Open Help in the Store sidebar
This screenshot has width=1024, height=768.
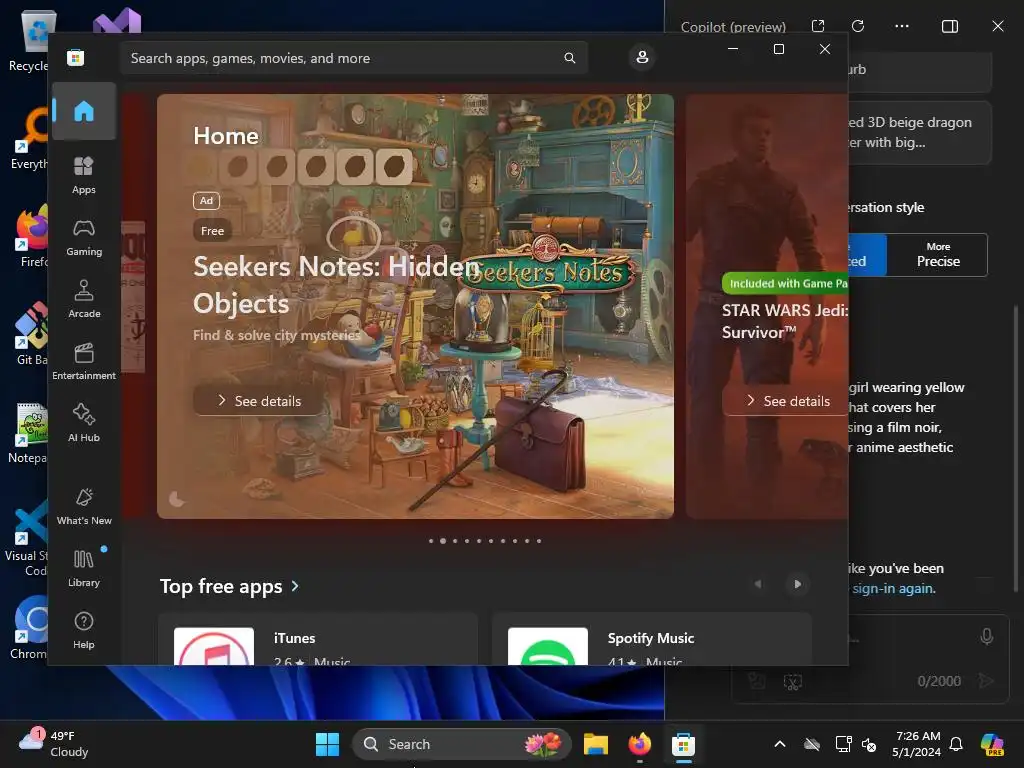point(84,630)
